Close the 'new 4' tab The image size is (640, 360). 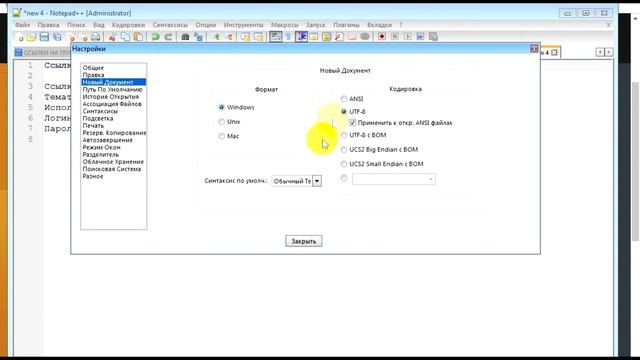pyautogui.click(x=554, y=52)
